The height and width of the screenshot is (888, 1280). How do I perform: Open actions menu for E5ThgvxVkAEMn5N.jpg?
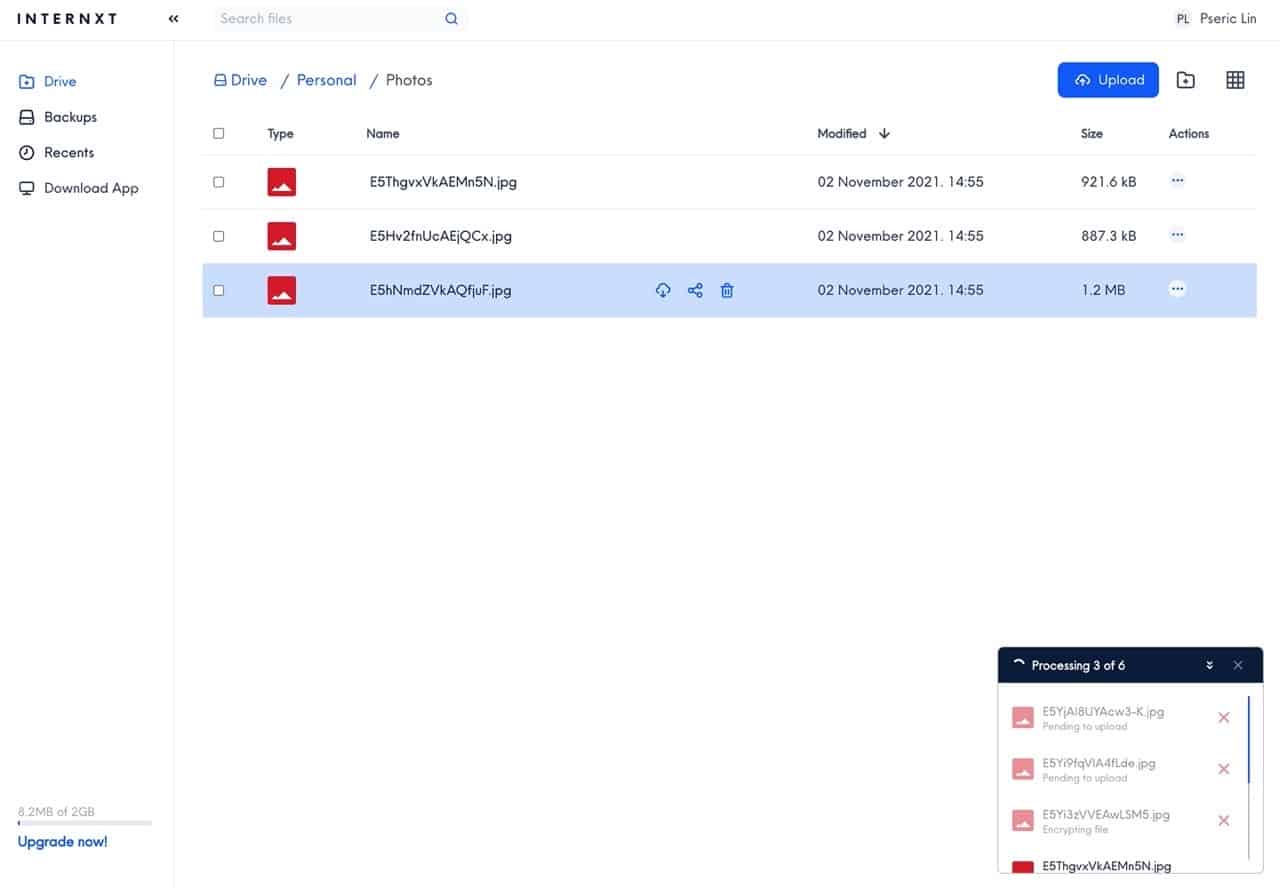1177,181
